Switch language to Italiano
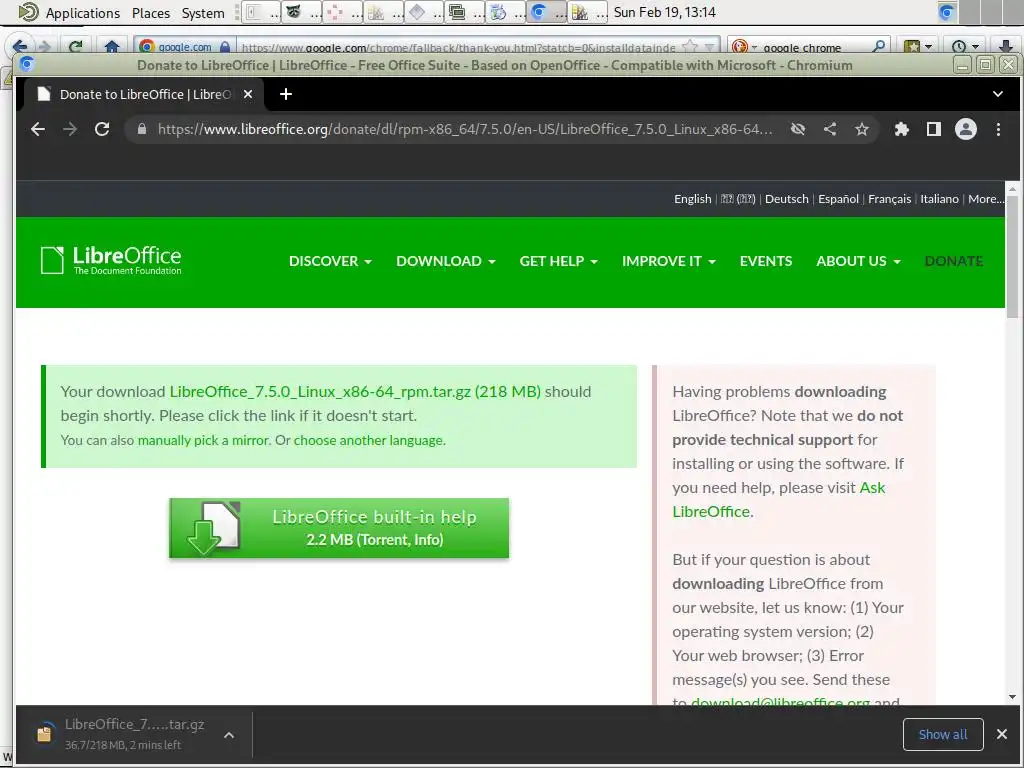This screenshot has width=1024, height=768. pos(939,199)
